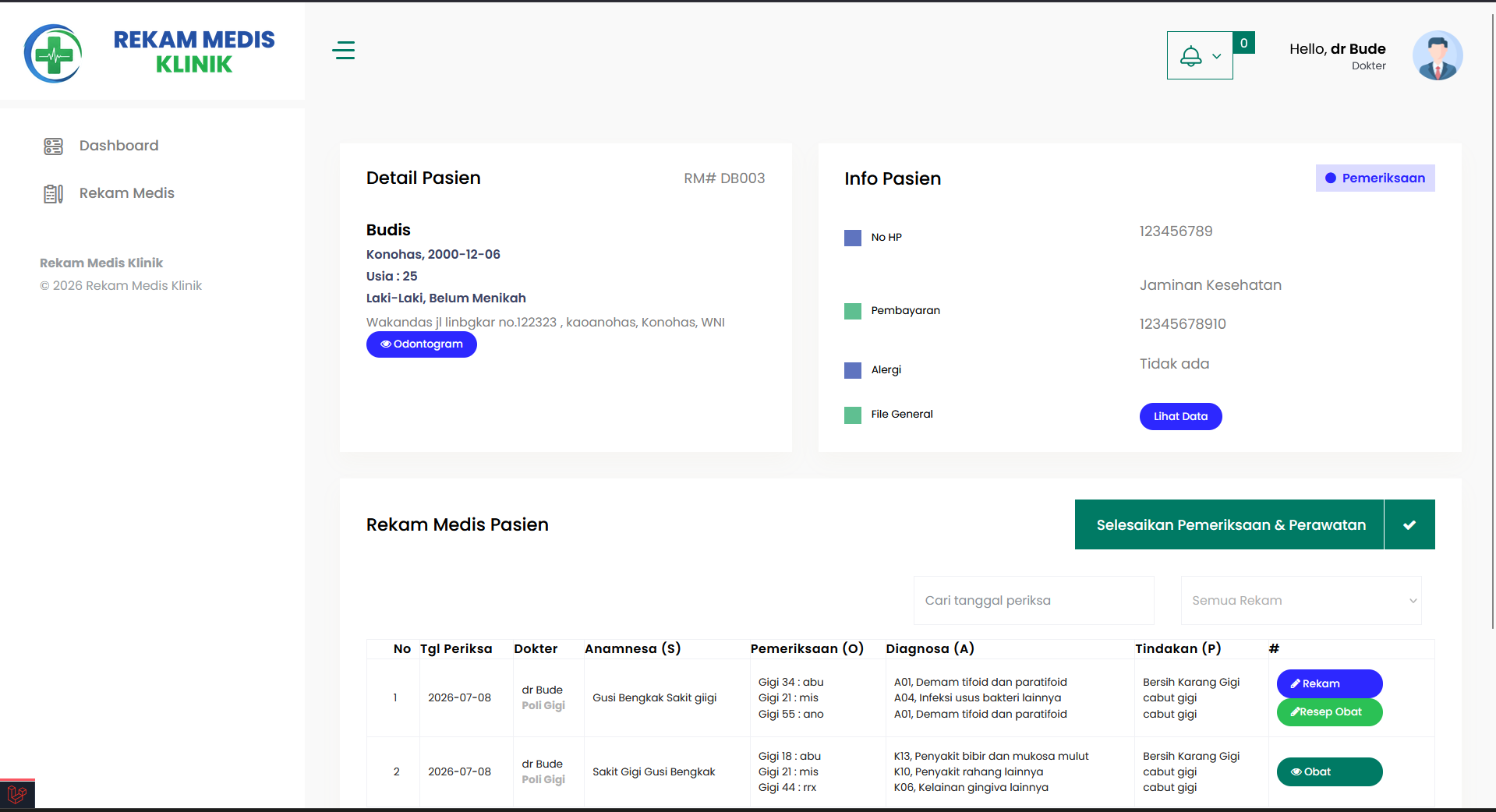
Task: Open the dr Bude user avatar
Action: click(1437, 55)
